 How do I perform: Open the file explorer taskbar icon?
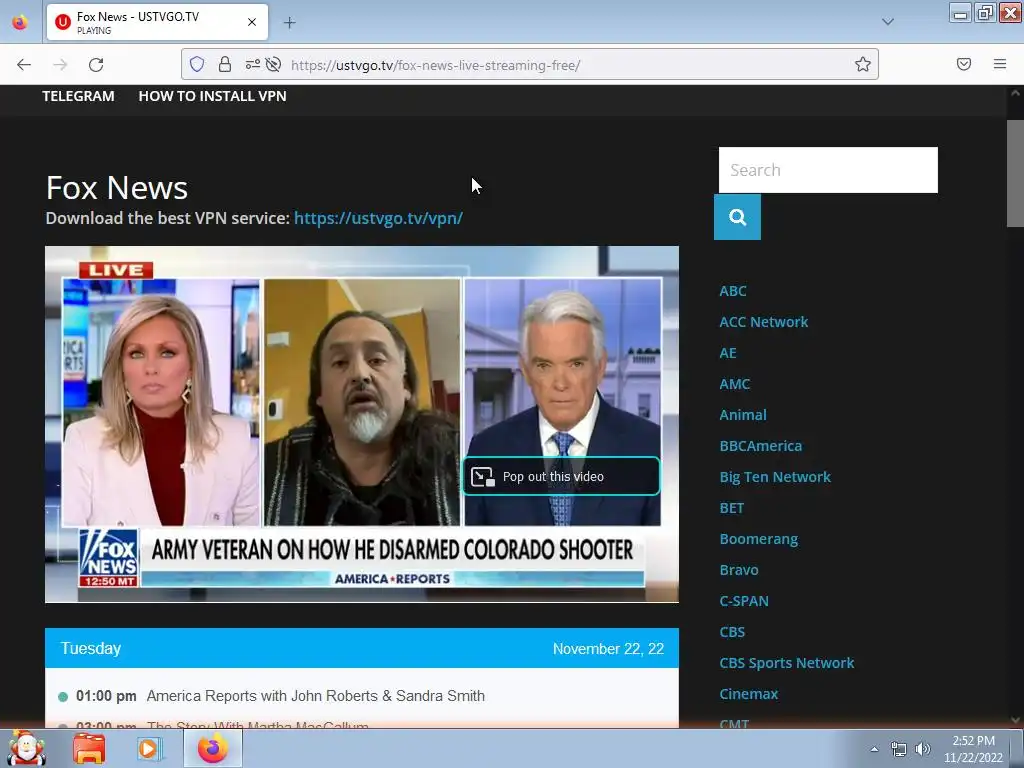(x=89, y=748)
